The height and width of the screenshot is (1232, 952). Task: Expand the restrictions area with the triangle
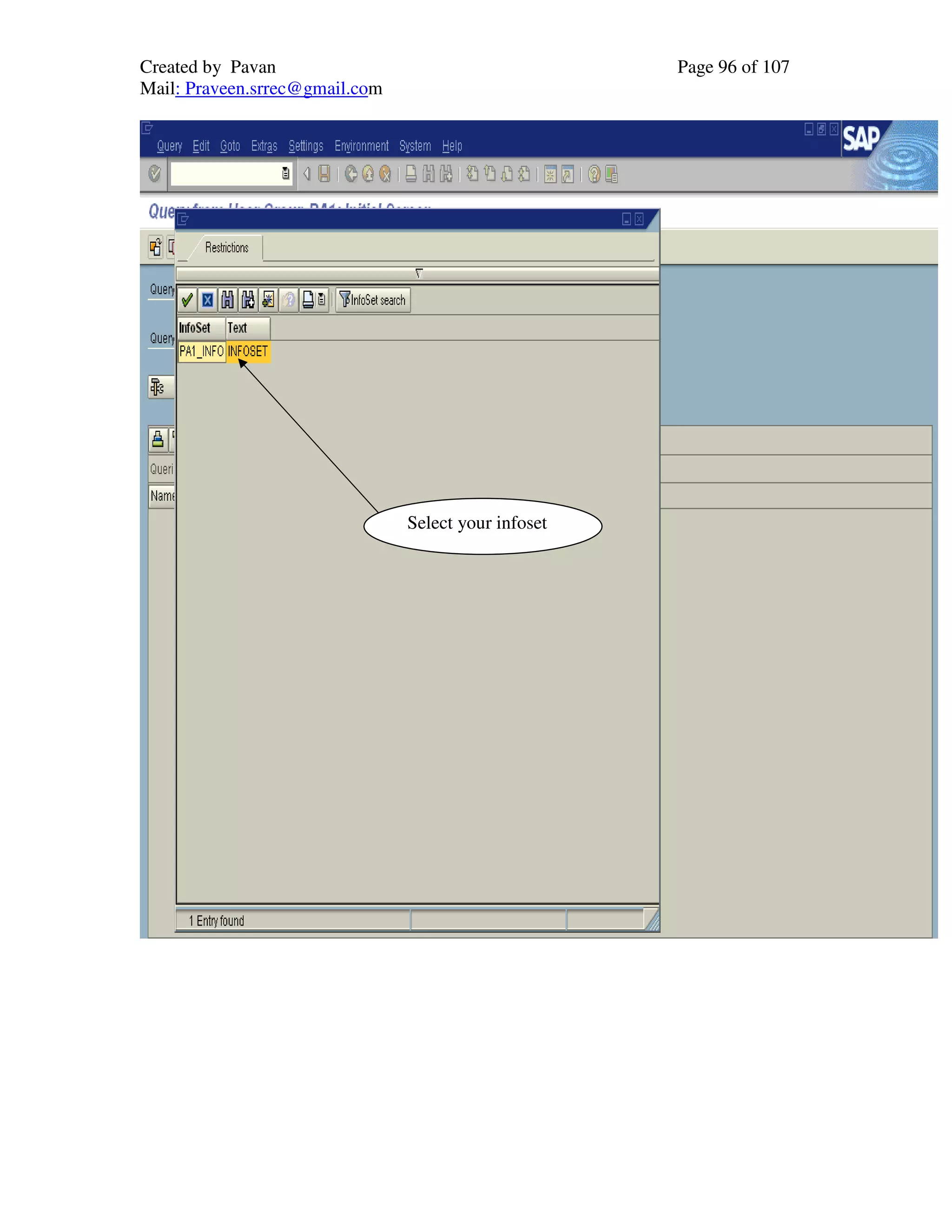pos(418,273)
